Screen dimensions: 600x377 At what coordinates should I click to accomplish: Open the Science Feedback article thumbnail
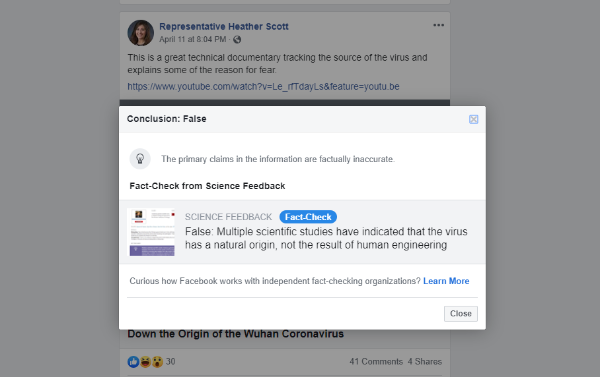[x=152, y=232]
